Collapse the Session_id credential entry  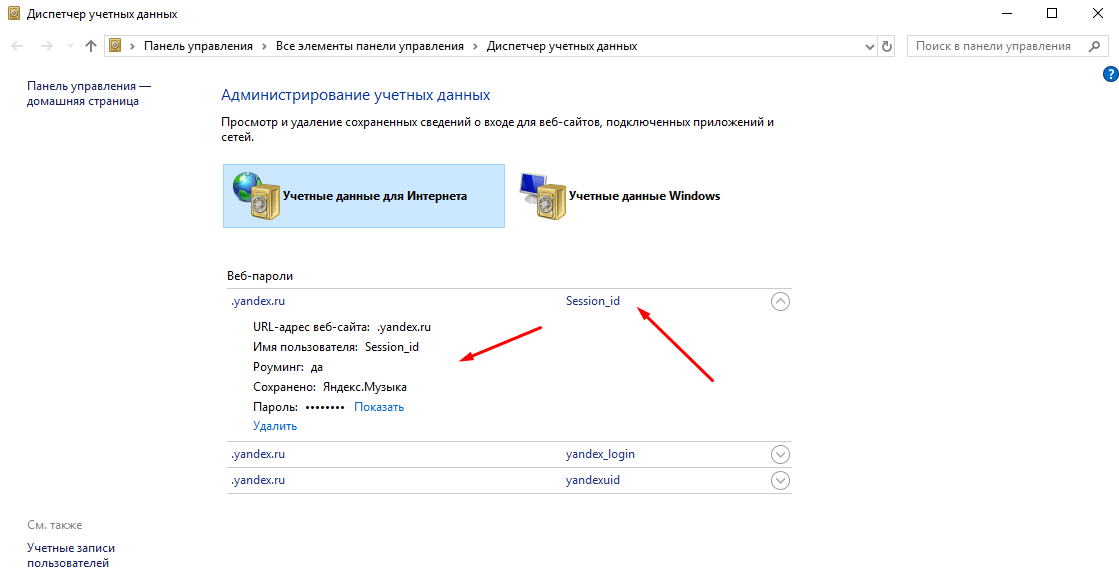click(781, 302)
